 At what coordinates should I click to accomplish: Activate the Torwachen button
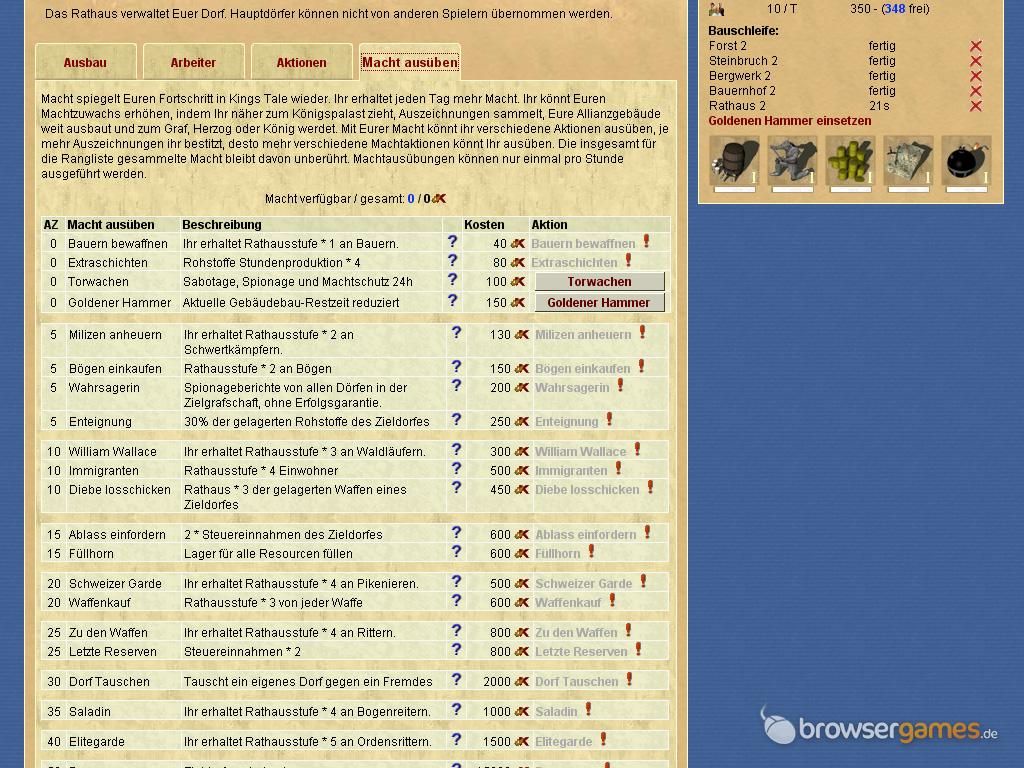click(600, 281)
